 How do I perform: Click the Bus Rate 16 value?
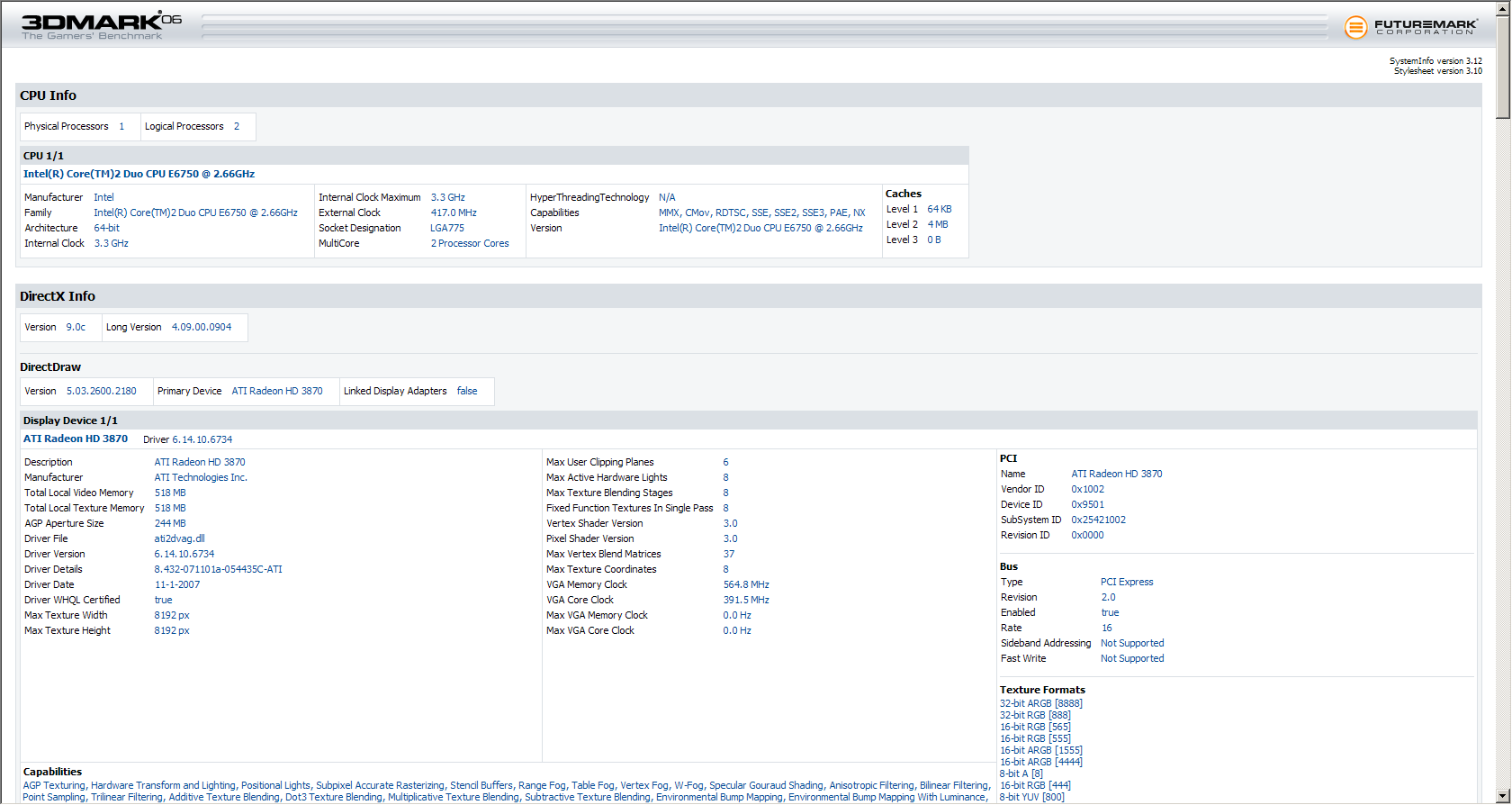click(1106, 628)
